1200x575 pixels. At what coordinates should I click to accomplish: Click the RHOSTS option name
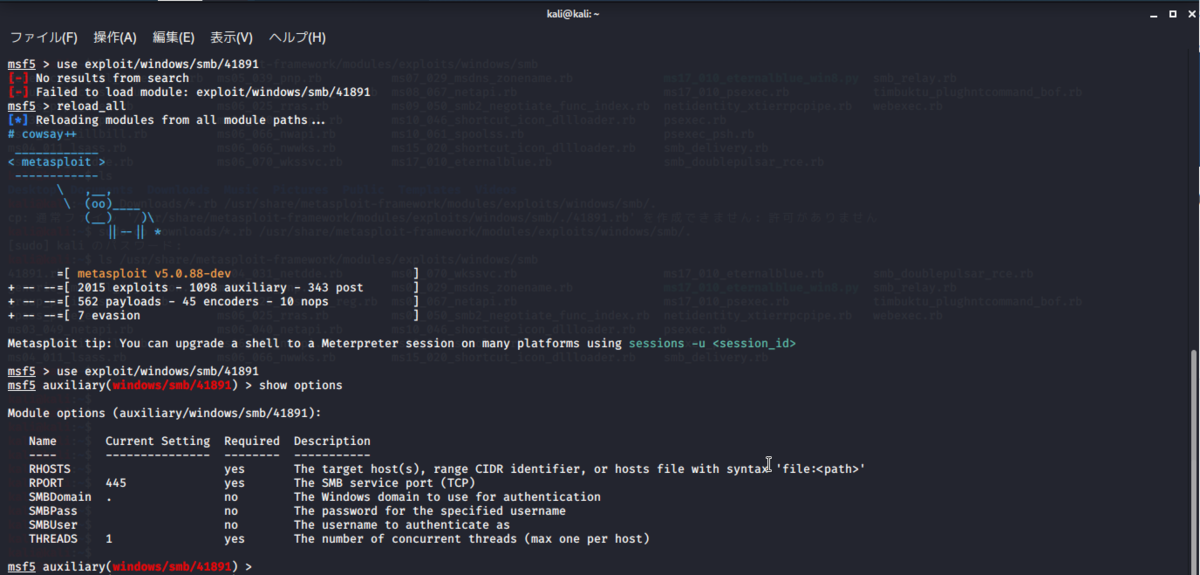(49, 469)
